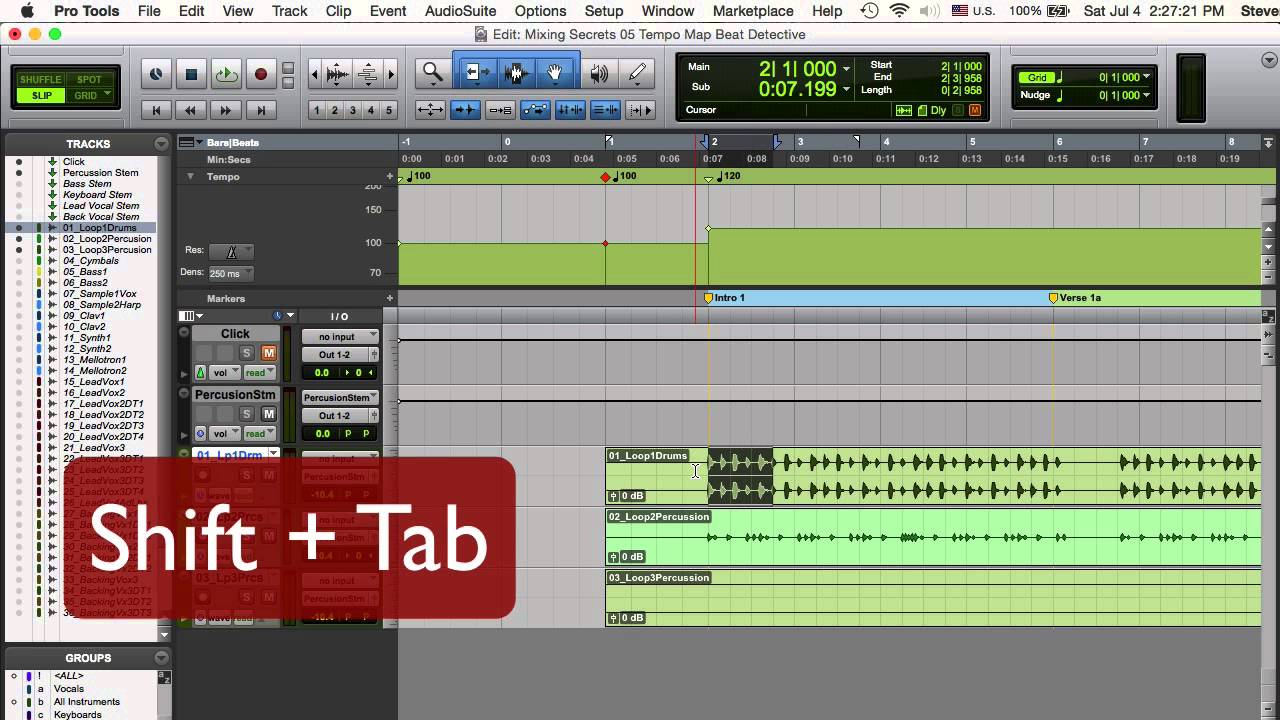The width and height of the screenshot is (1280, 720).
Task: Unmute the Click track
Action: [268, 353]
